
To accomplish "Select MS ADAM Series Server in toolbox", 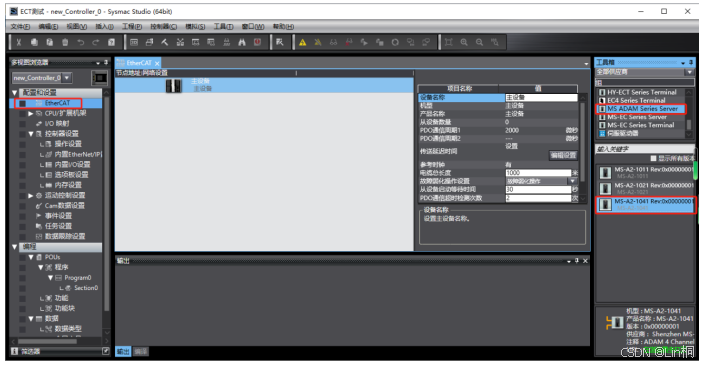I will pyautogui.click(x=642, y=109).
